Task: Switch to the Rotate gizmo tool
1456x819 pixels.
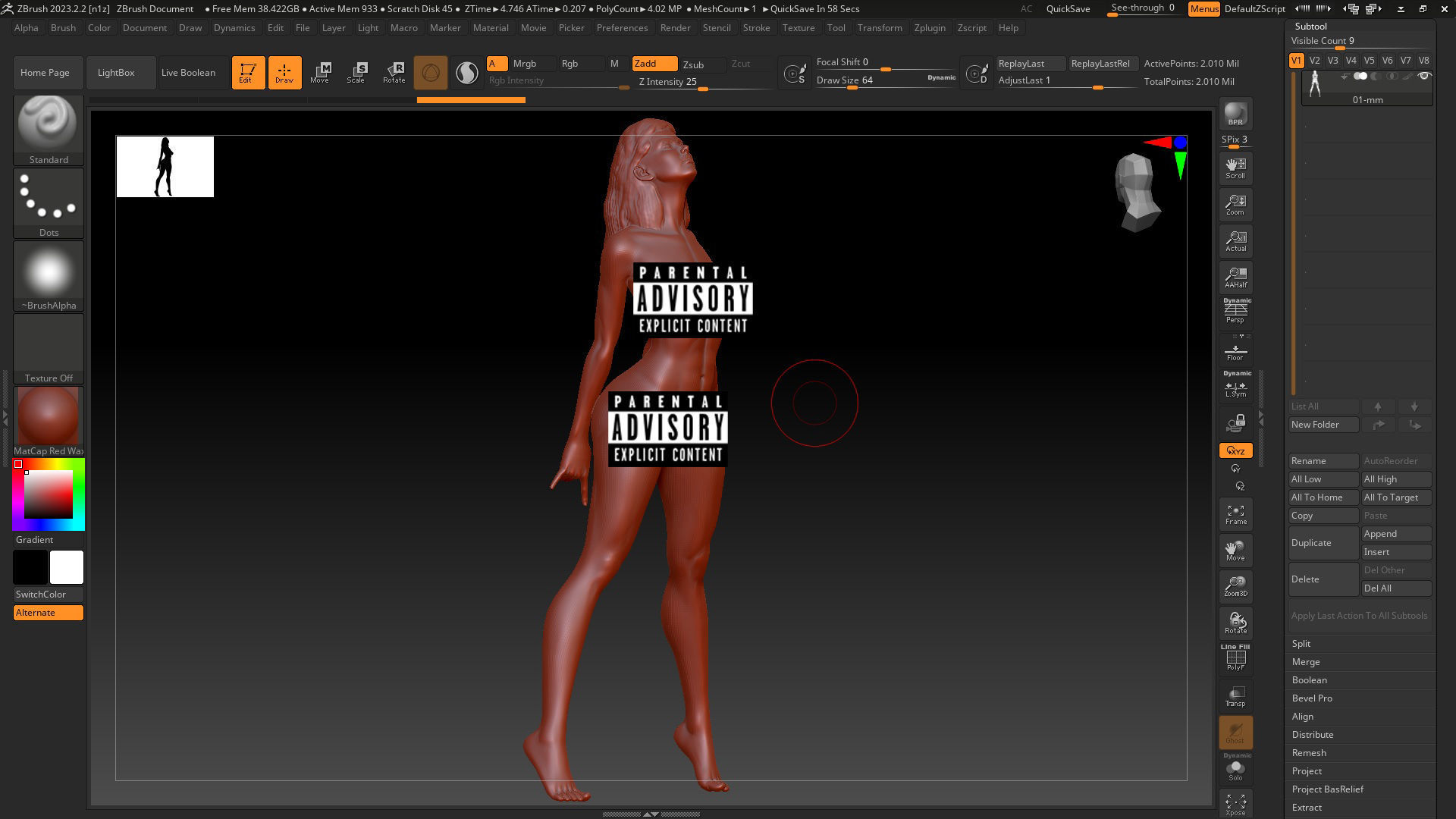Action: tap(394, 73)
